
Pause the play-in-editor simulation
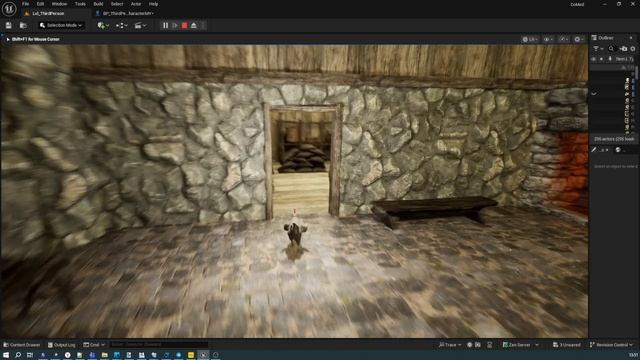pyautogui.click(x=165, y=25)
